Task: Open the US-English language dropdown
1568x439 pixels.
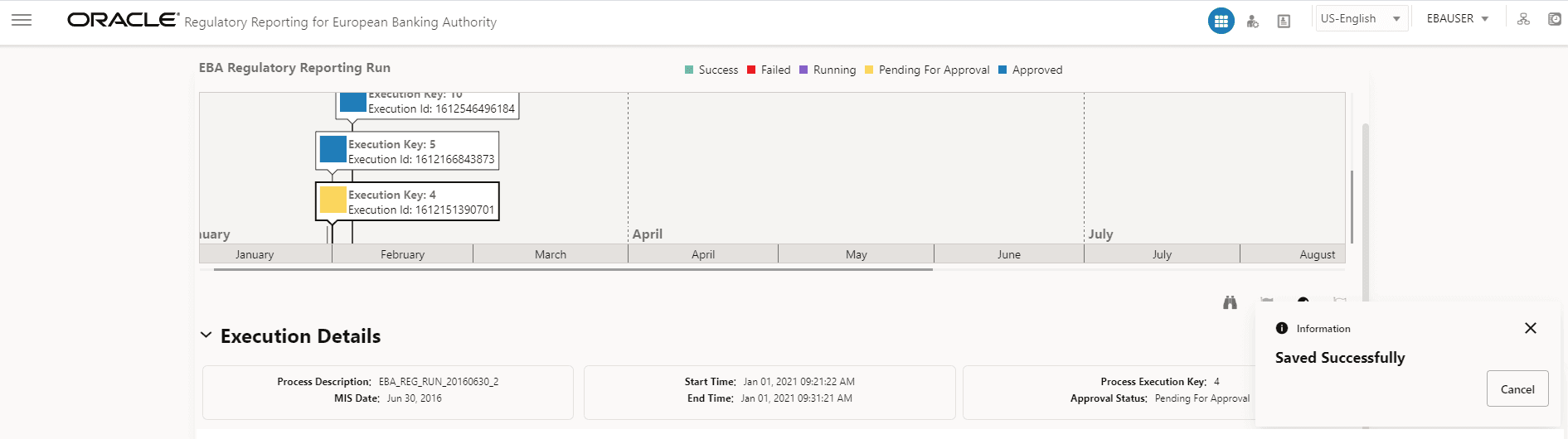Action: [x=1362, y=18]
